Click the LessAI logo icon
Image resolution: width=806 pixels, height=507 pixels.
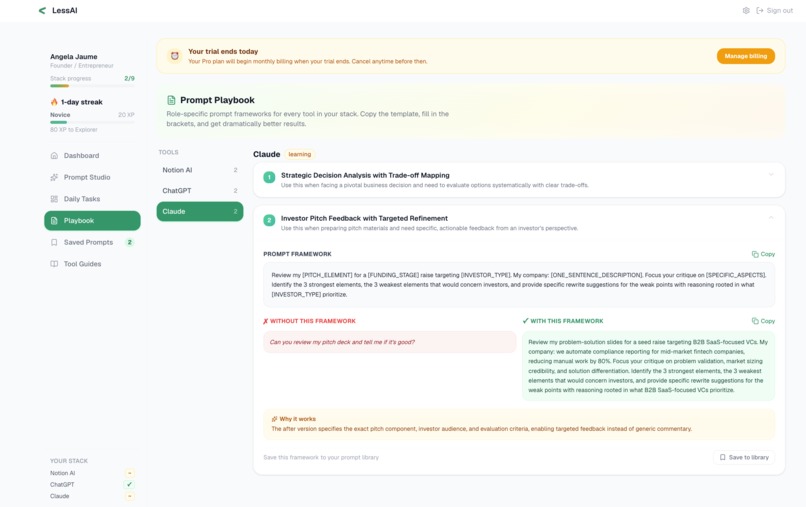[x=42, y=10]
